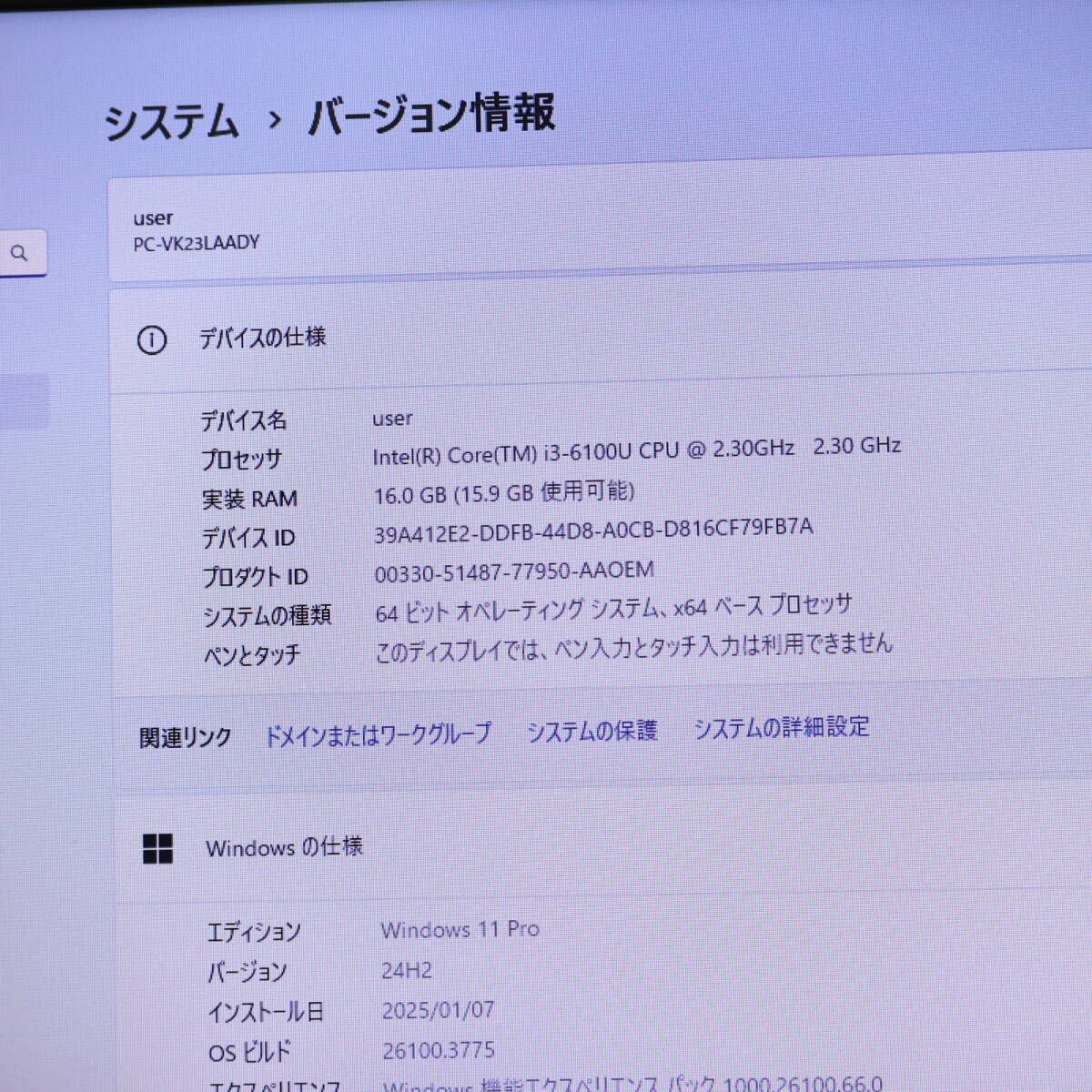
Task: Click the OS ビルド label
Action: tap(249, 1053)
